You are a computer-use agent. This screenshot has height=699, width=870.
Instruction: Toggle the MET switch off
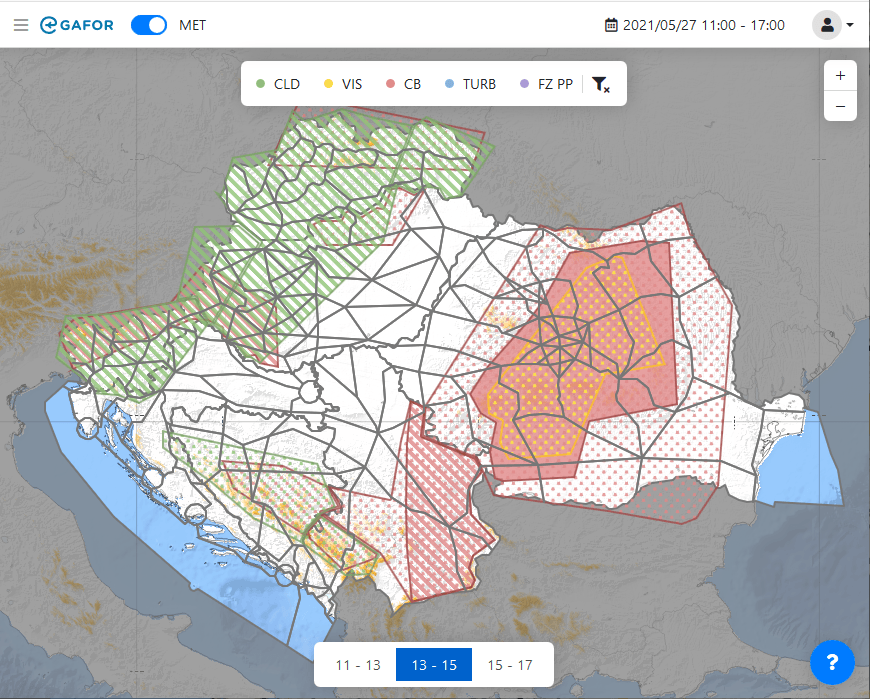coord(149,25)
